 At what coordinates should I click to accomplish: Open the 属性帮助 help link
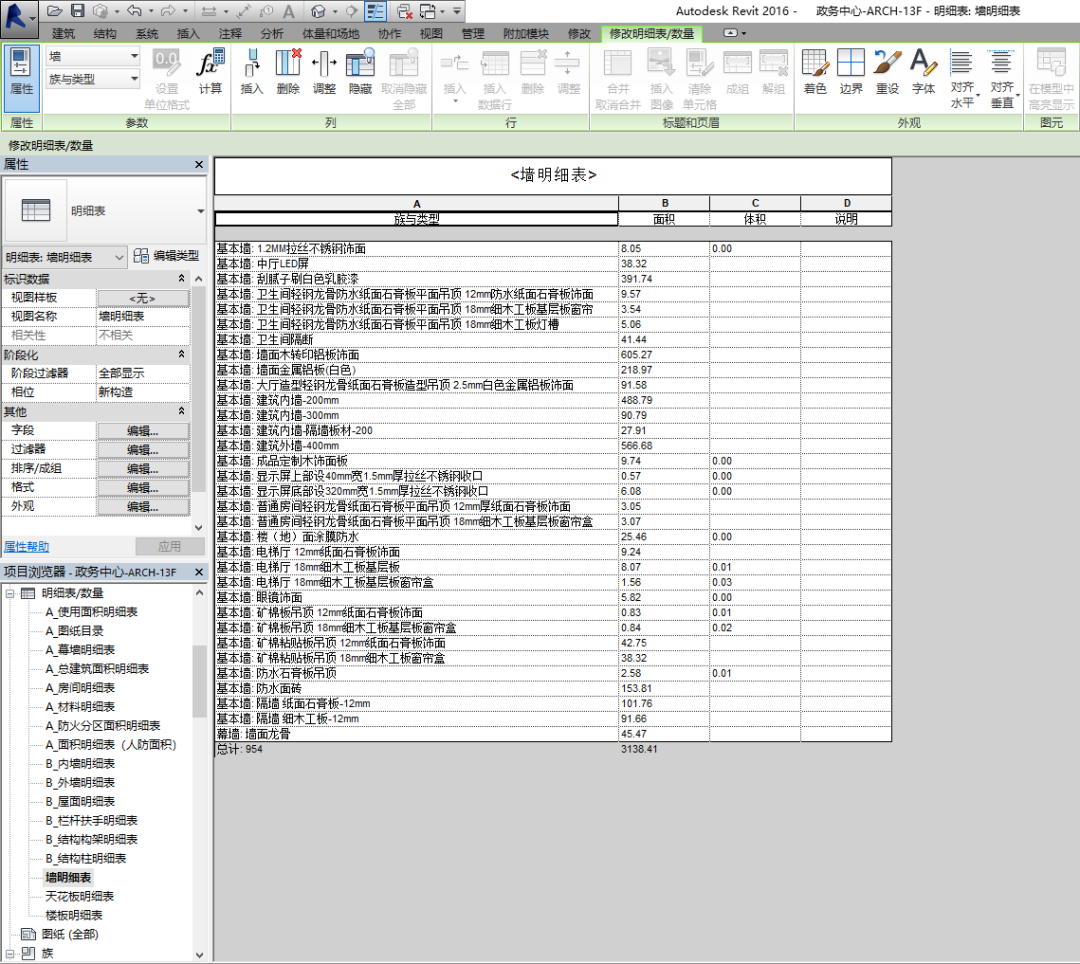[27, 547]
